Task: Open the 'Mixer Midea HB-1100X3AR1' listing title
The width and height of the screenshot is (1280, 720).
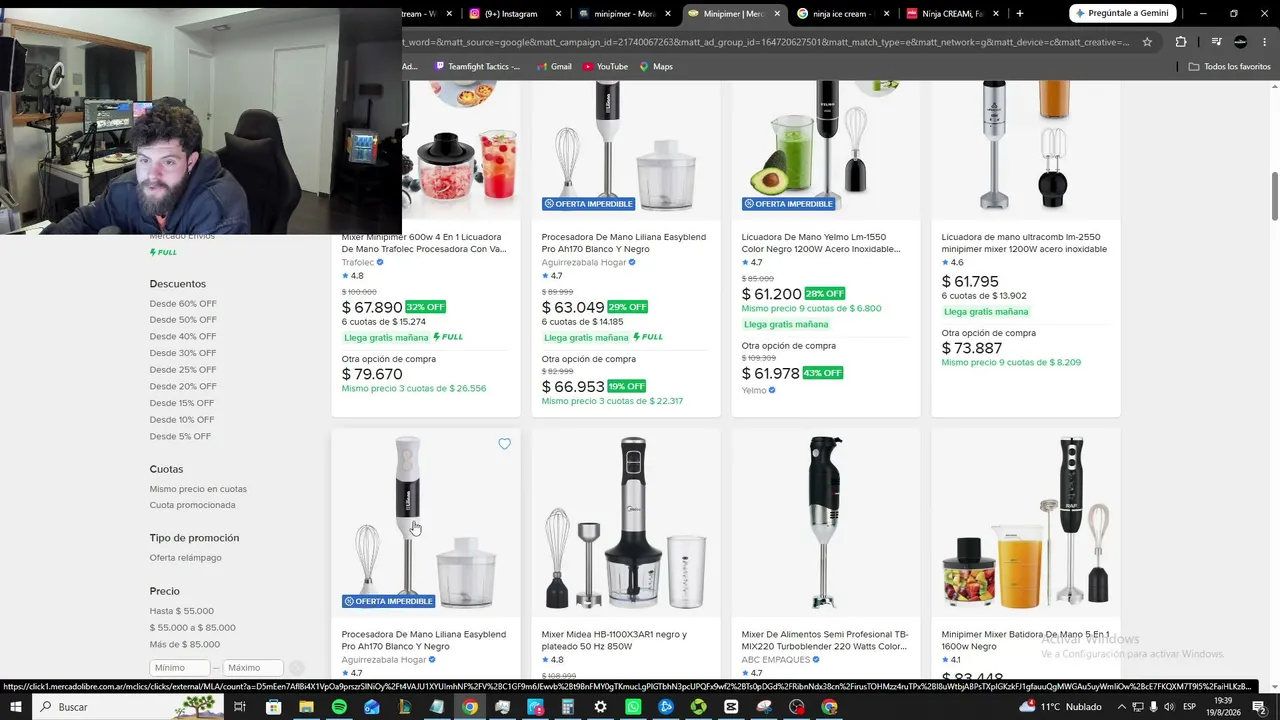Action: 614,640
